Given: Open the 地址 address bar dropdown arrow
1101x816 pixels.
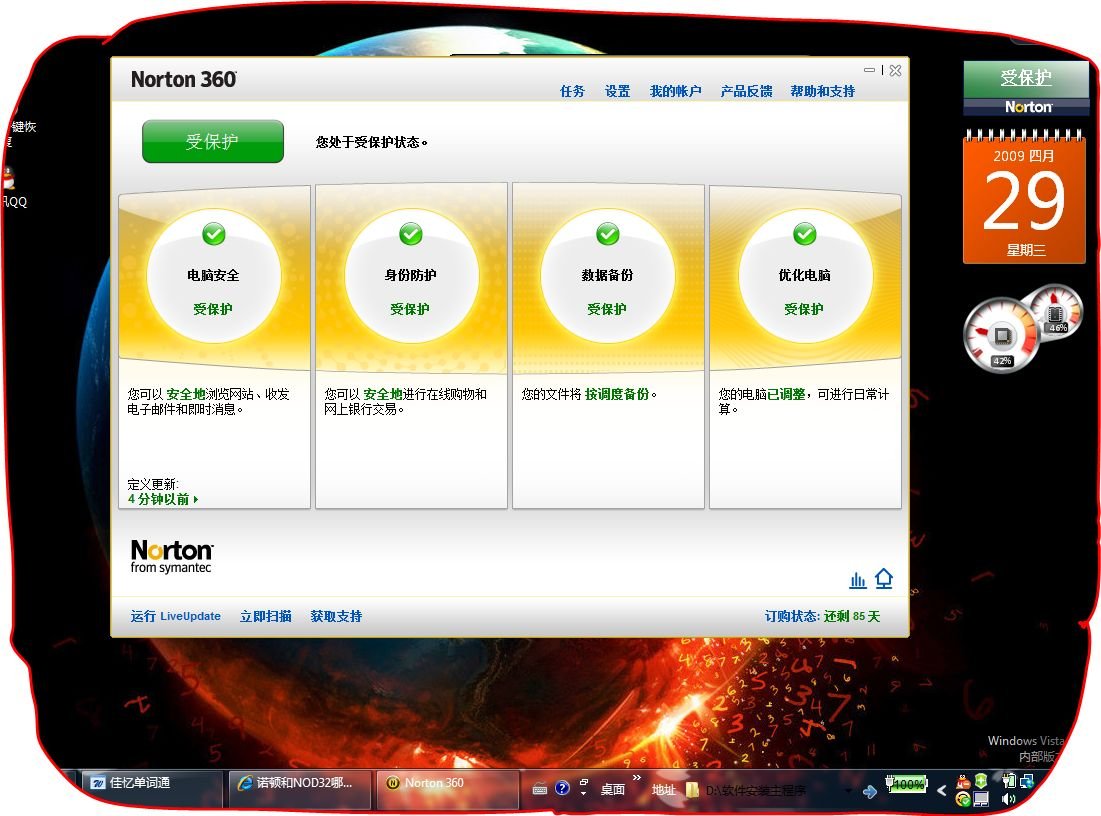Looking at the screenshot, I should [847, 791].
